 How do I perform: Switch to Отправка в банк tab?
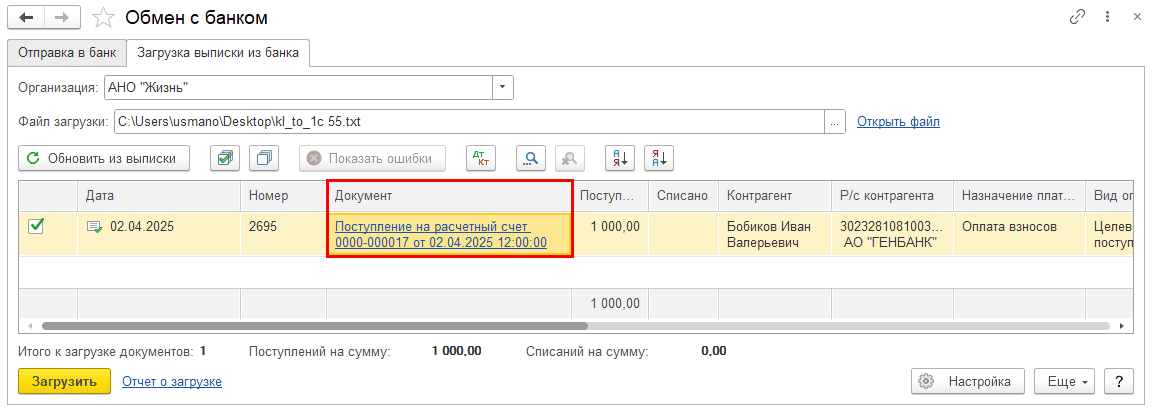pyautogui.click(x=65, y=52)
